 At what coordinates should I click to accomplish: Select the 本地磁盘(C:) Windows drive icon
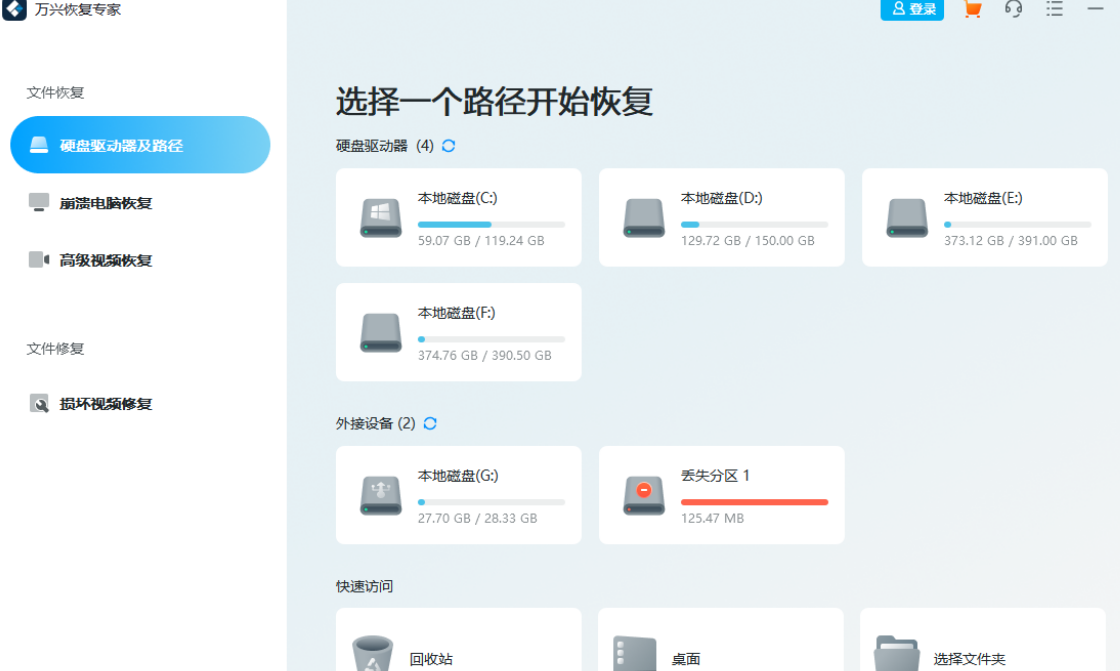coord(381,217)
